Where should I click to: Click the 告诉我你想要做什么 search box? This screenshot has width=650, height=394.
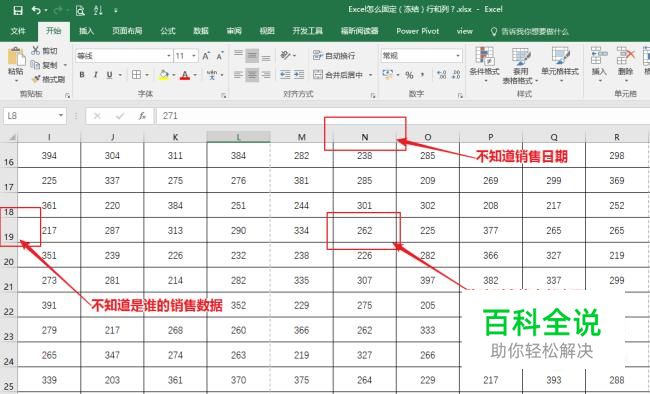[530, 32]
